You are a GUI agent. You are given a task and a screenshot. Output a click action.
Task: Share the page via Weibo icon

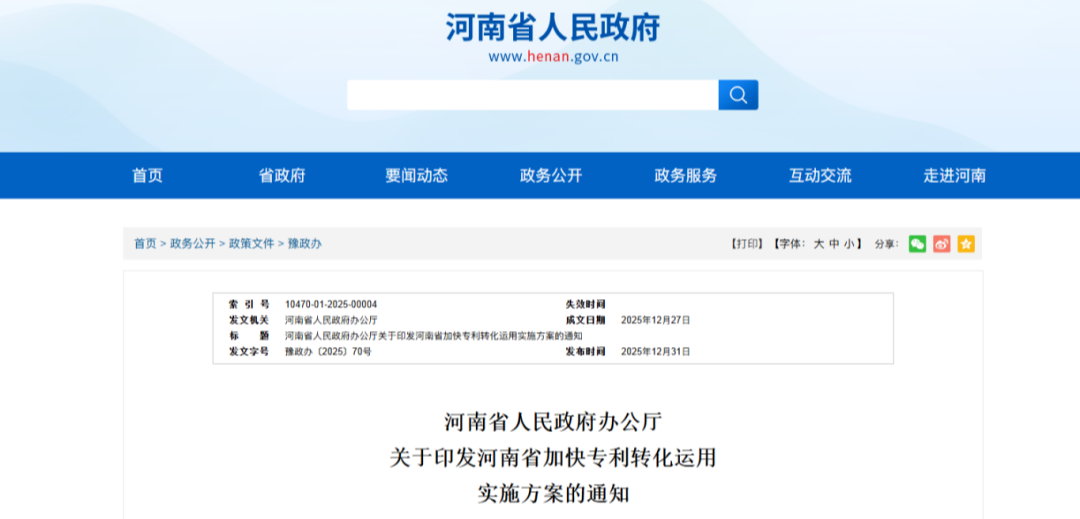click(941, 244)
